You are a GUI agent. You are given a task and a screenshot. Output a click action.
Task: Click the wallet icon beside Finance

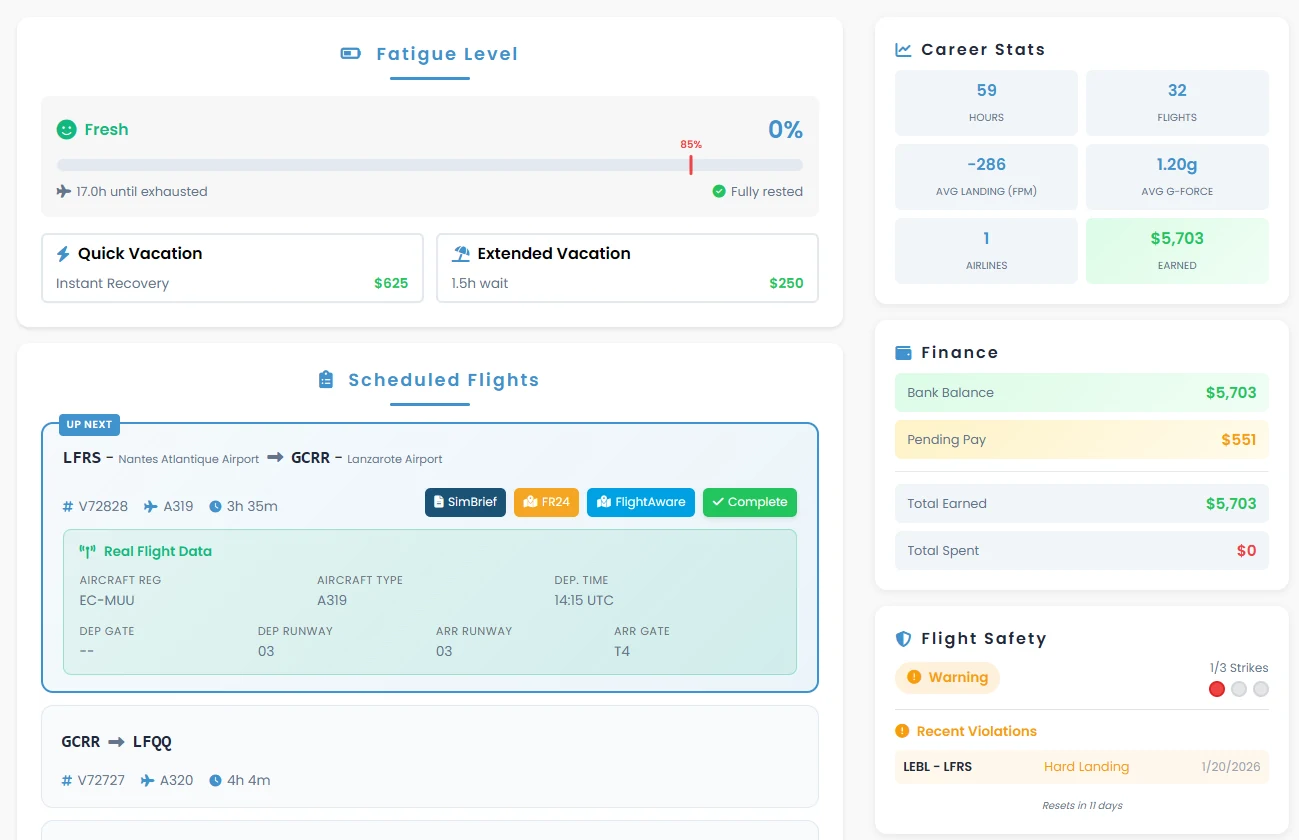(x=903, y=353)
